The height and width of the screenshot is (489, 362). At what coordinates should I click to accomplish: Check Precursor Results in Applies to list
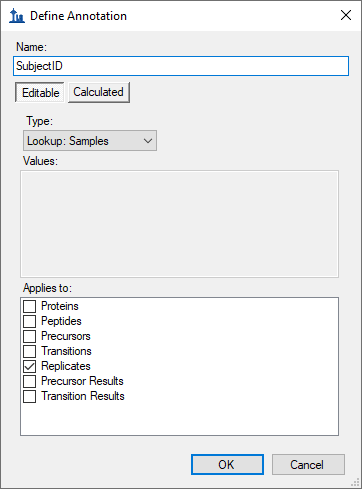pyautogui.click(x=30, y=381)
